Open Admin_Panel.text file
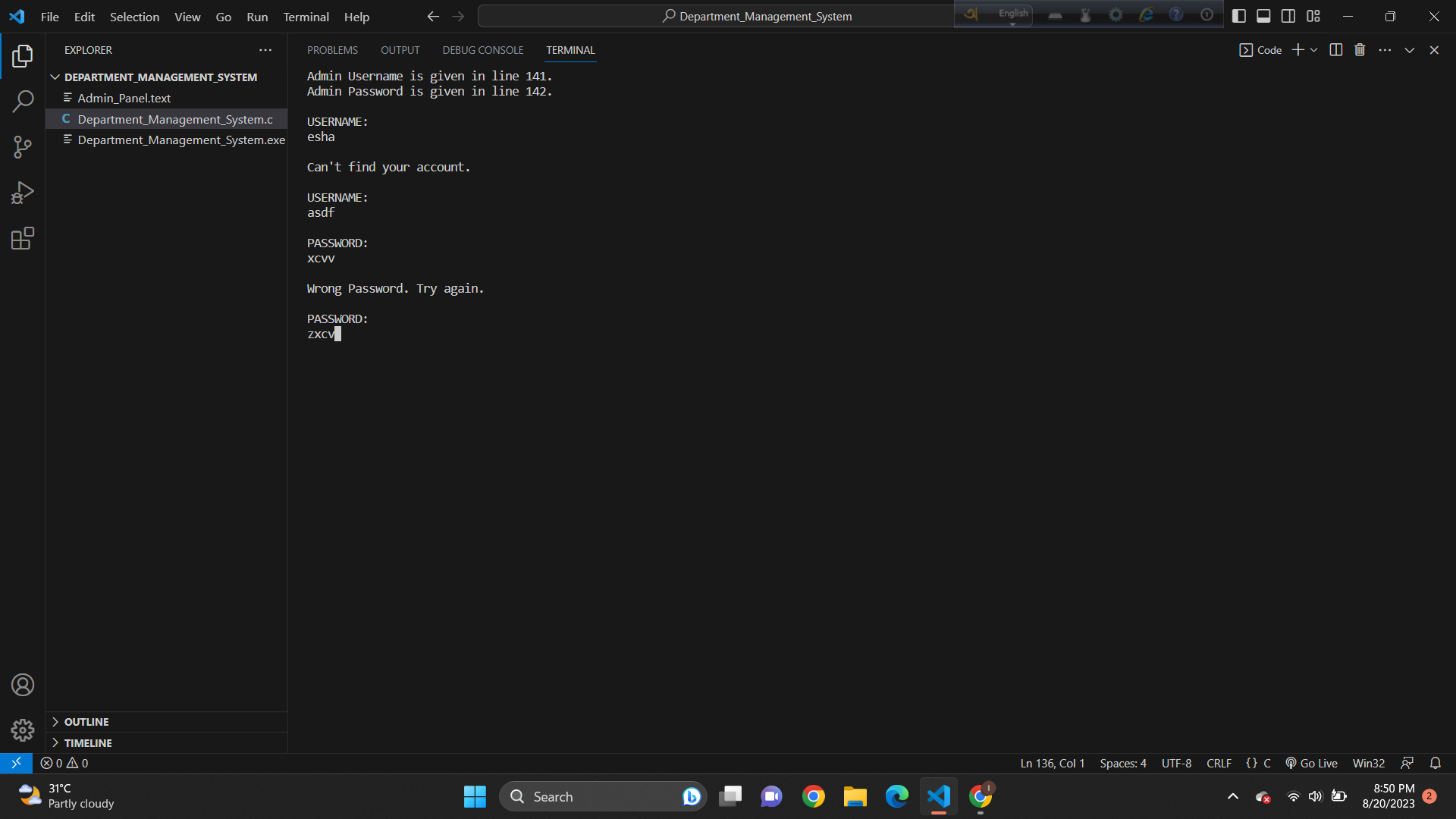The image size is (1456, 819). coord(124,98)
